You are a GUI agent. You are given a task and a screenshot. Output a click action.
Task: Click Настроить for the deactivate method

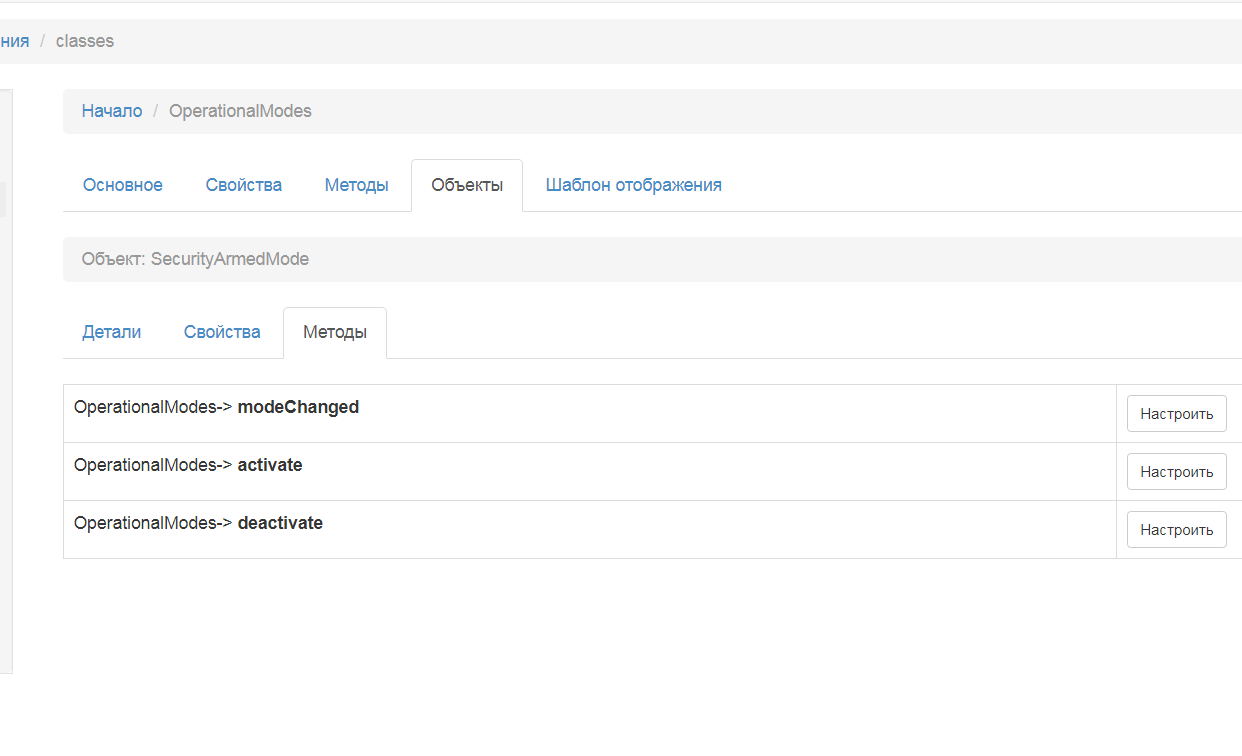[x=1176, y=530]
